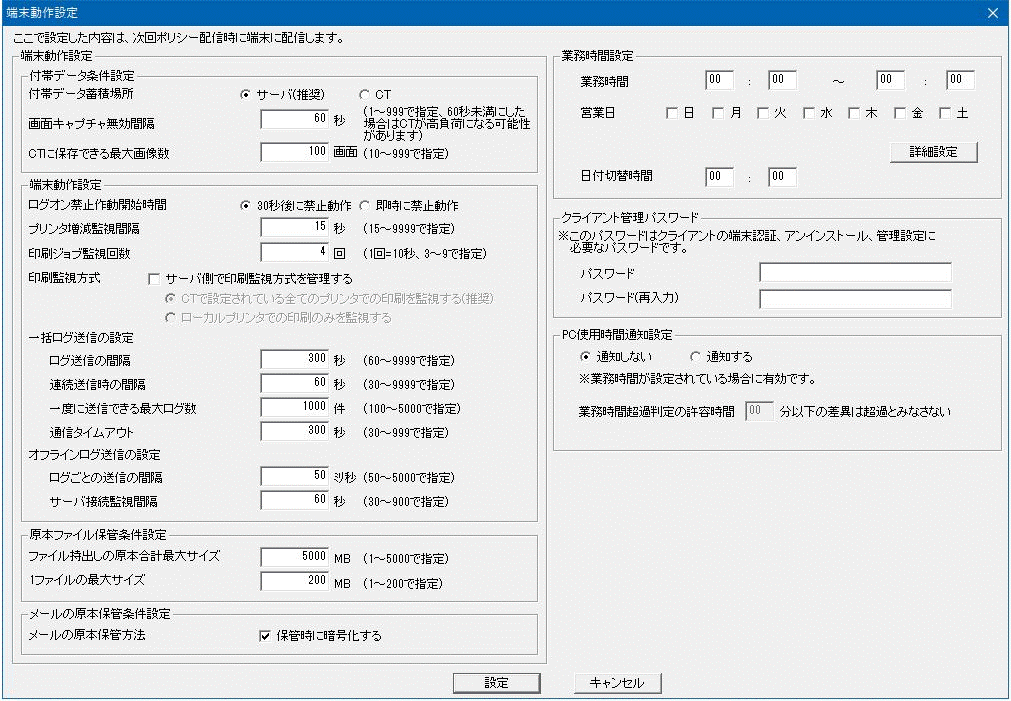Check the 月 business day checkbox
The image size is (1011, 701).
(x=718, y=114)
